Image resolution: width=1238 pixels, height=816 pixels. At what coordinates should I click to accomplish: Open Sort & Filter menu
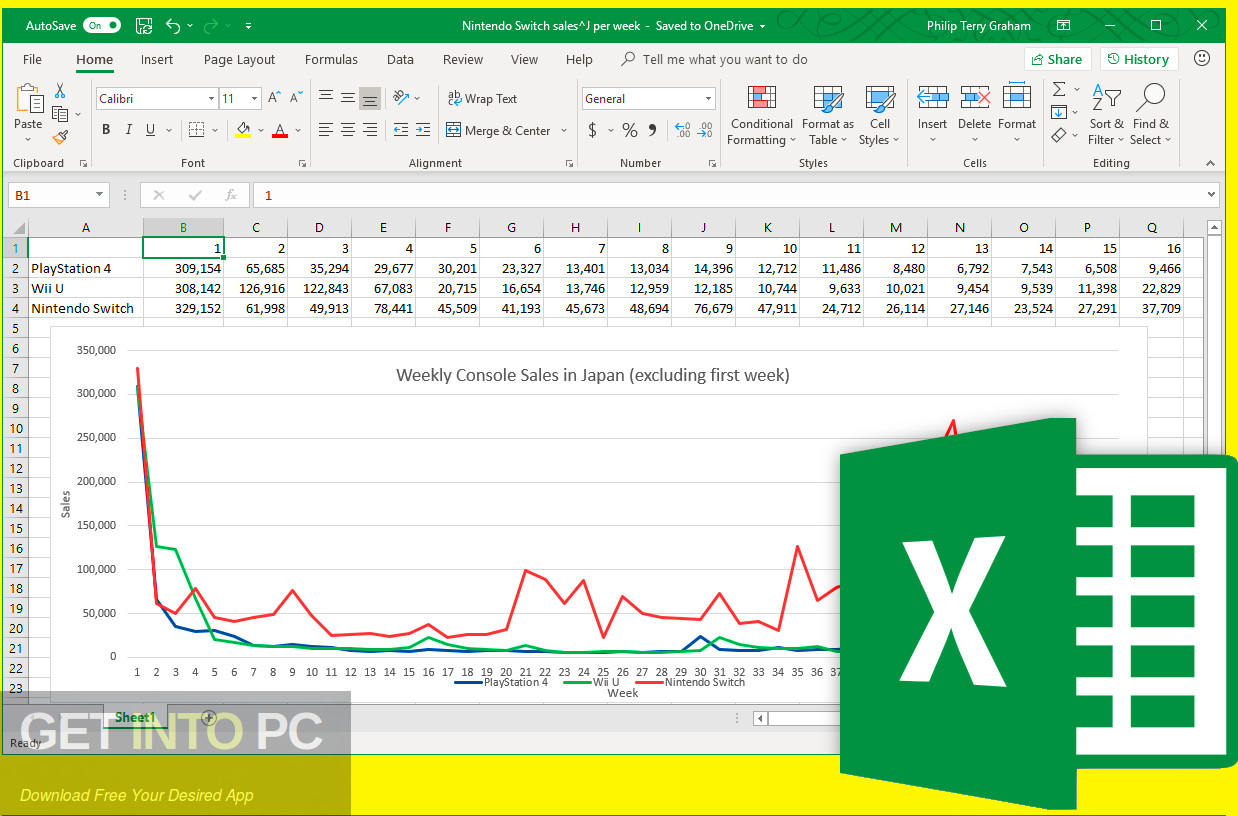[x=1106, y=115]
